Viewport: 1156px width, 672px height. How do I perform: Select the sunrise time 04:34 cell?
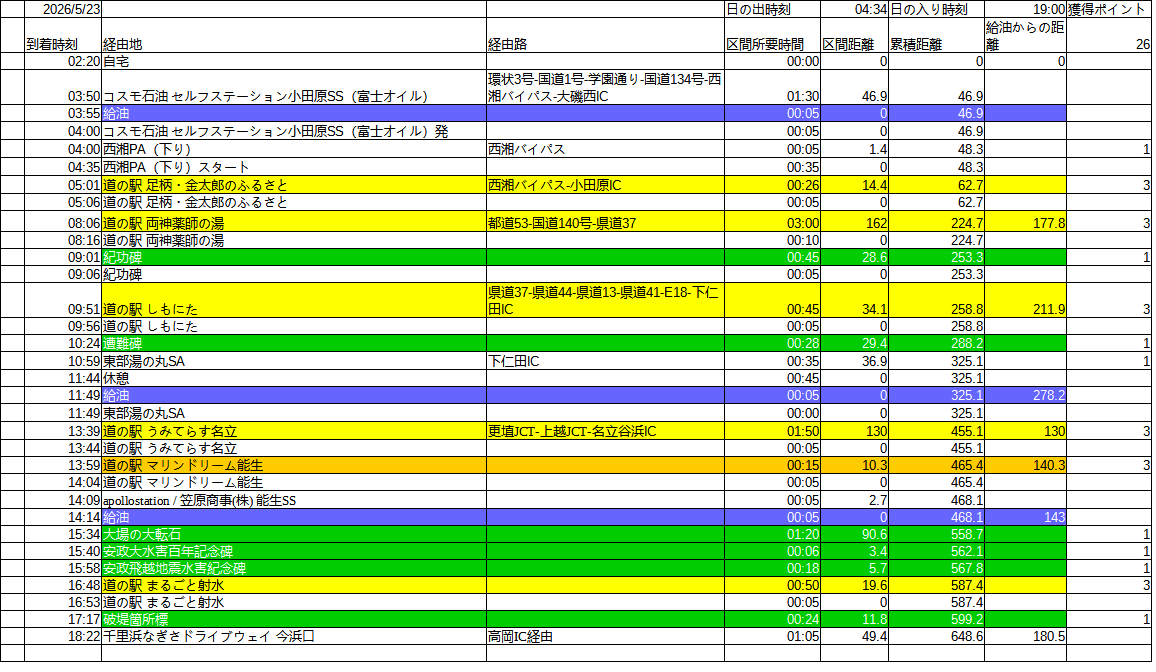854,9
